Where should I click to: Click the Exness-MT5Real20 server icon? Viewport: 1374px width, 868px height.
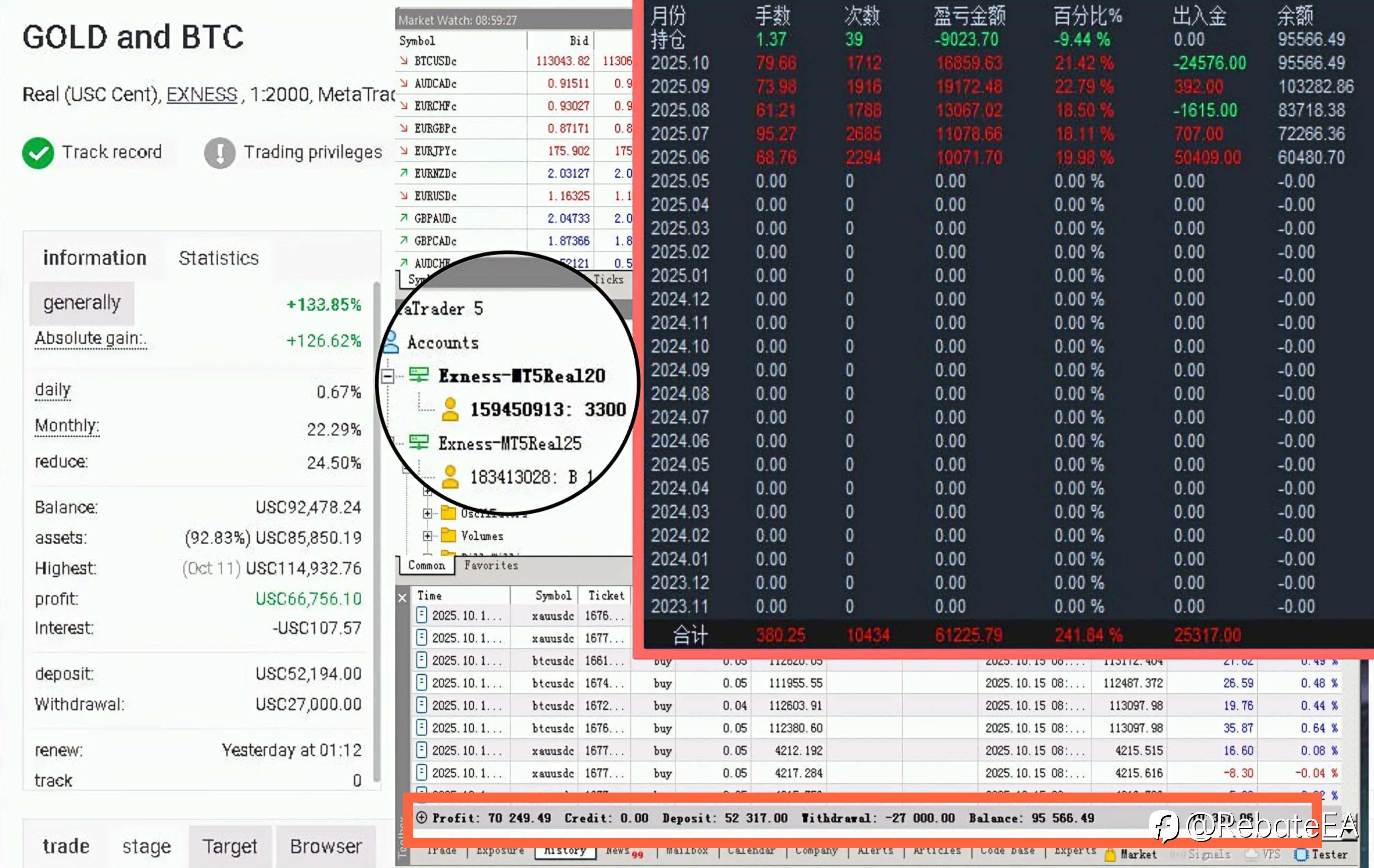(419, 375)
